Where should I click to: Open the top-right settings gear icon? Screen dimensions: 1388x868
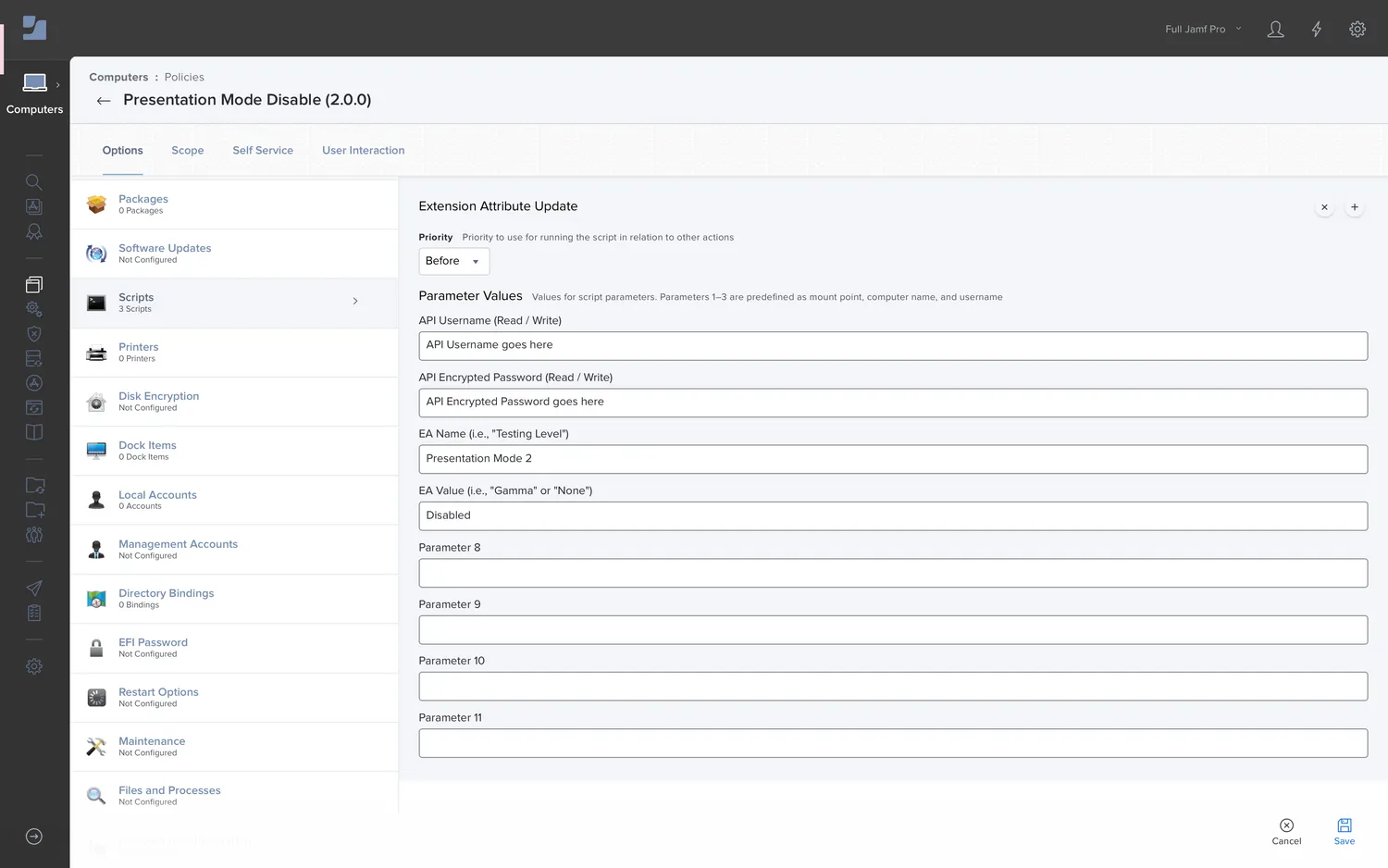tap(1357, 29)
